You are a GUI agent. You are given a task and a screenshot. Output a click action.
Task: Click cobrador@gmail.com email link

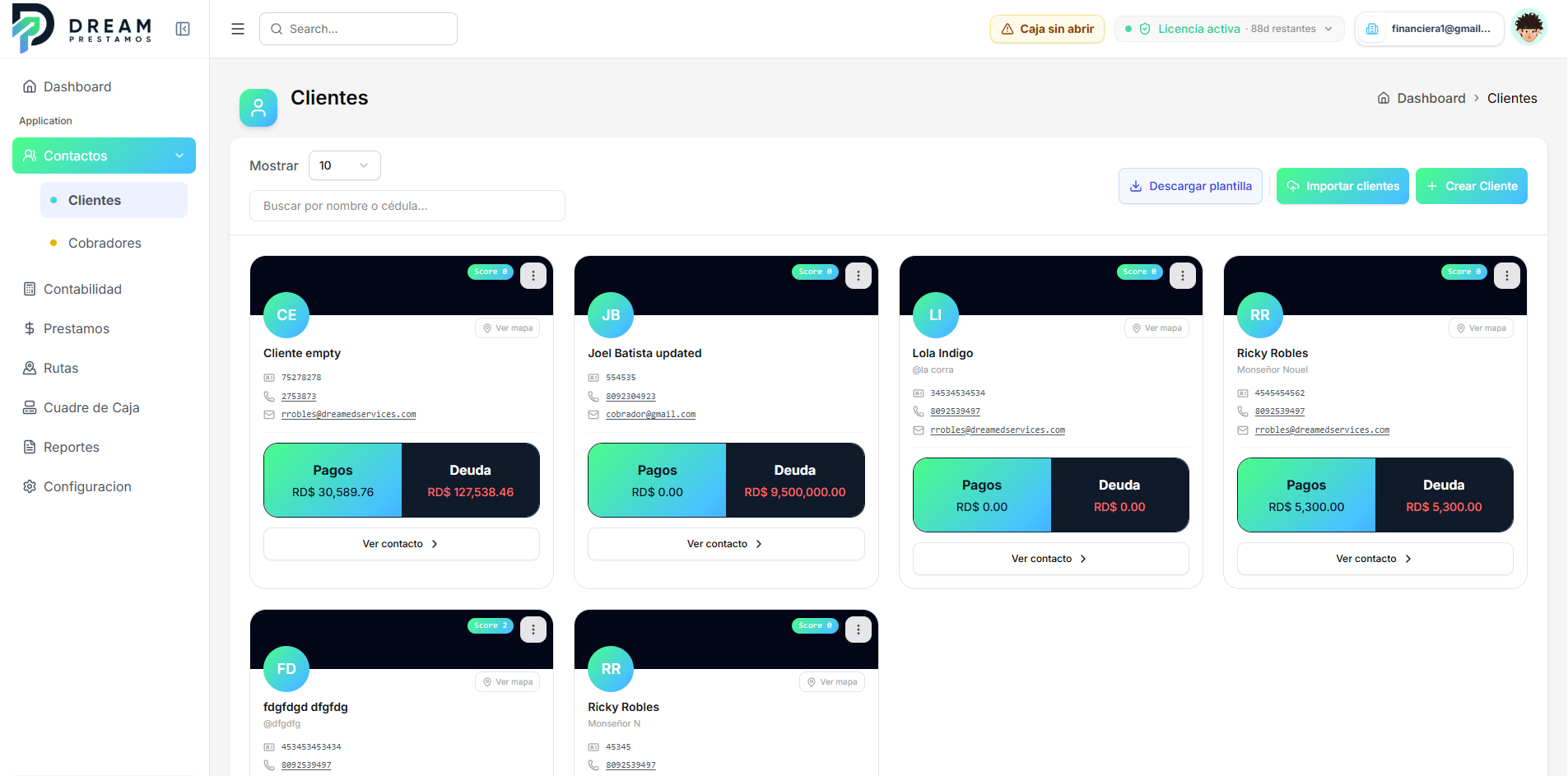point(651,415)
